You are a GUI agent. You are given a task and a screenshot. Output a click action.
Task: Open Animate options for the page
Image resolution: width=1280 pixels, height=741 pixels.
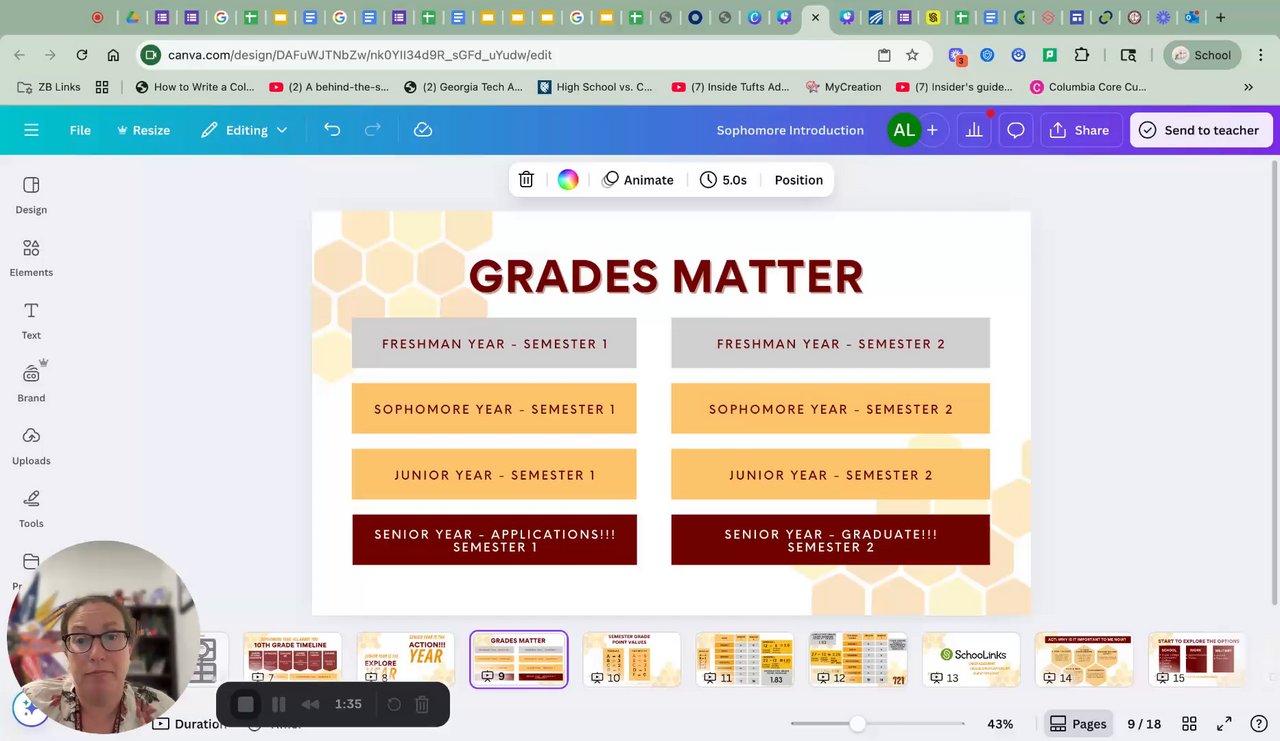638,180
